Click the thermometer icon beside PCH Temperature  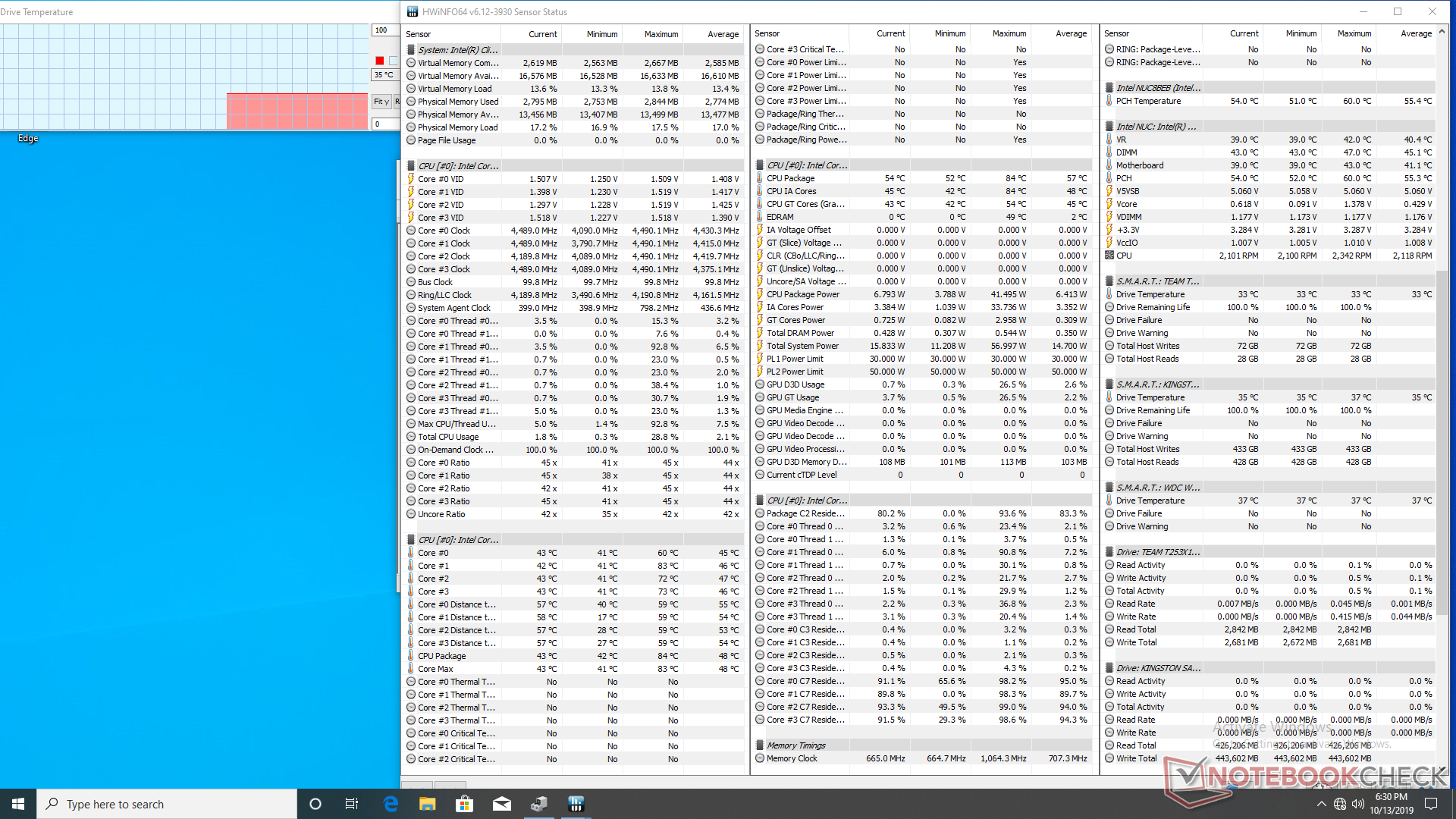pos(1109,101)
